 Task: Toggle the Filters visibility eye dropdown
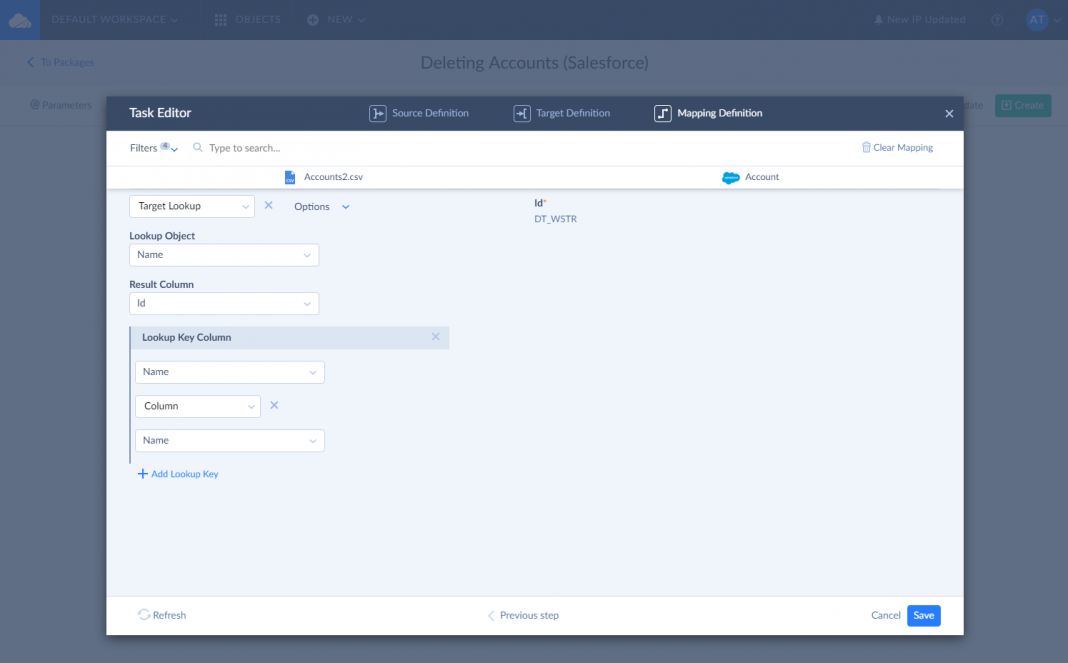tap(169, 148)
